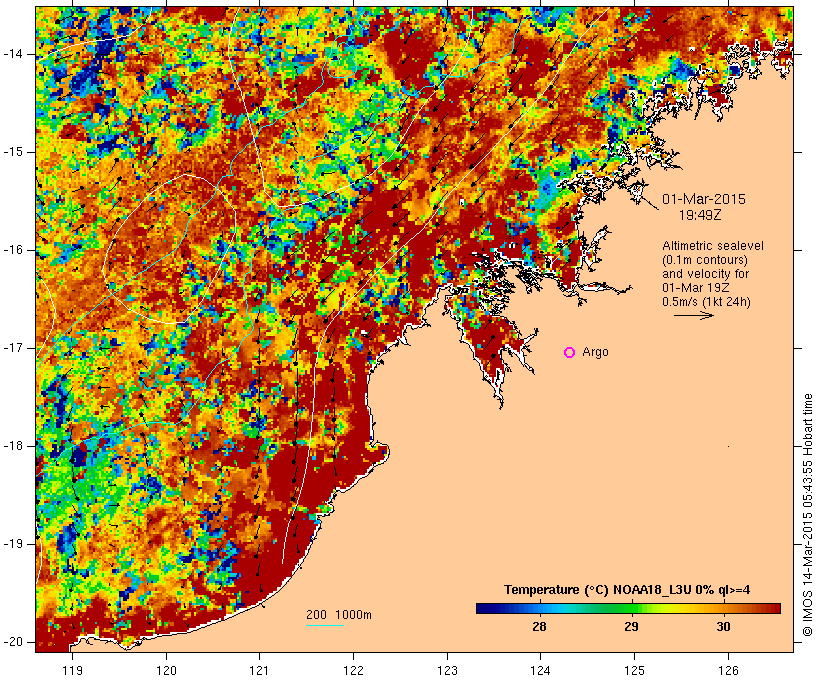This screenshot has width=820, height=680.
Task: Click the 'Argo' label text
Action: click(595, 352)
